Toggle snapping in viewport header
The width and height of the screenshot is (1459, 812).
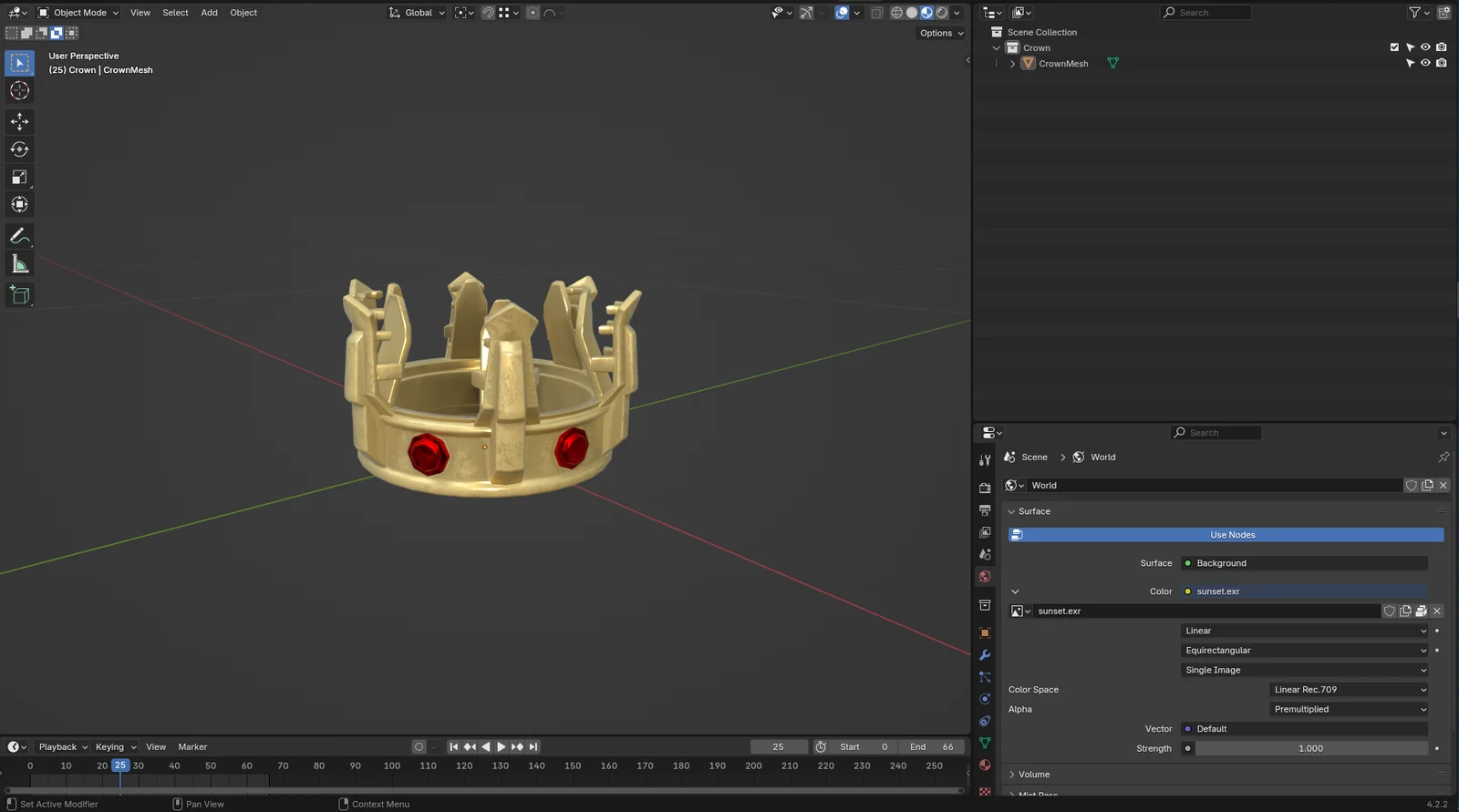click(489, 13)
